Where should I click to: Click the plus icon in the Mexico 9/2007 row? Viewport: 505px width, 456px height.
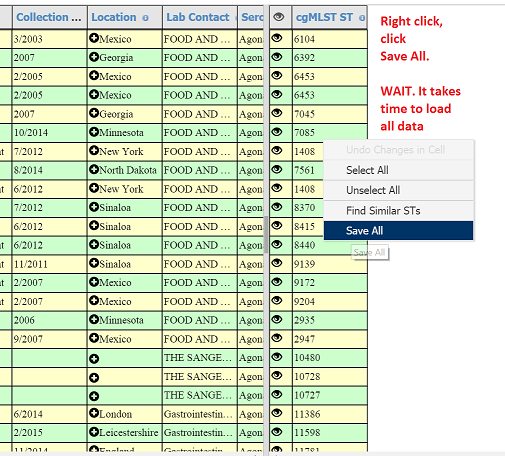click(94, 338)
